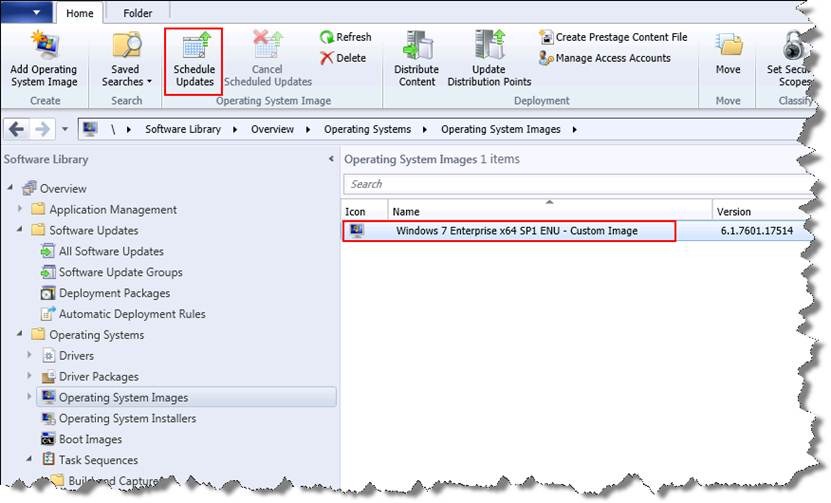This screenshot has width=831, height=503.
Task: Open the blue application menu dropdown
Action: tap(26, 12)
